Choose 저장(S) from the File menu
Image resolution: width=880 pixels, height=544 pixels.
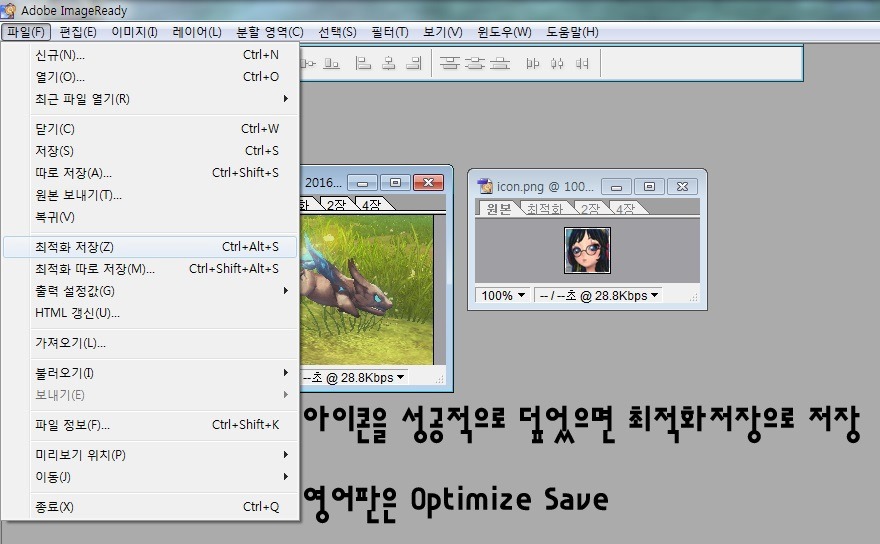point(150,150)
